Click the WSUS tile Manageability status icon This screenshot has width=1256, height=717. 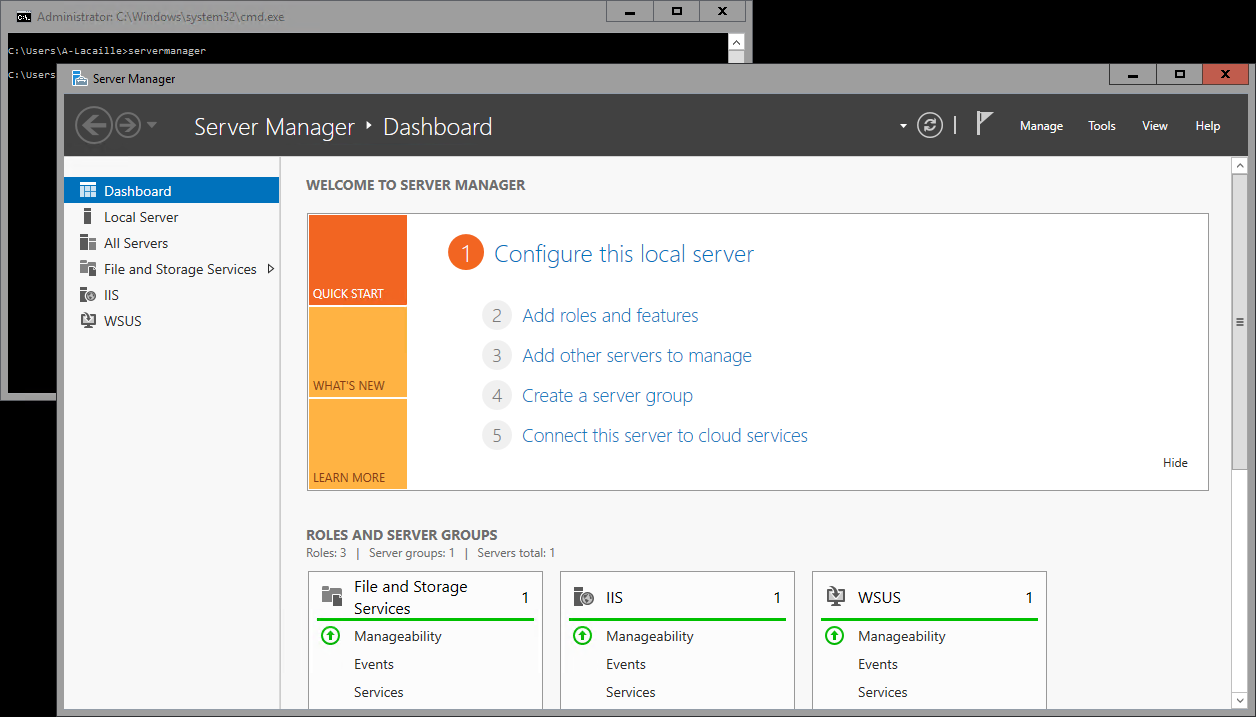[834, 636]
